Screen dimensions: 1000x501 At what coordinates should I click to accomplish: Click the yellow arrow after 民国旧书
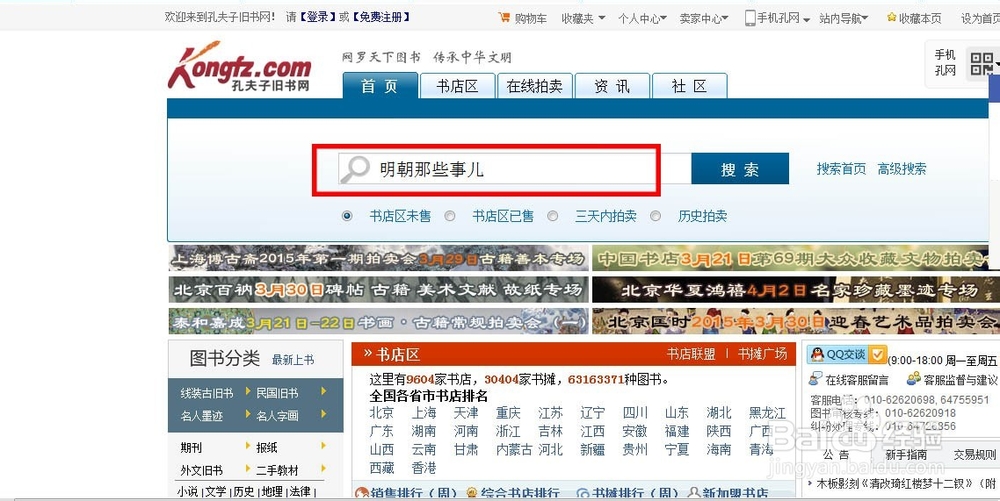[324, 391]
